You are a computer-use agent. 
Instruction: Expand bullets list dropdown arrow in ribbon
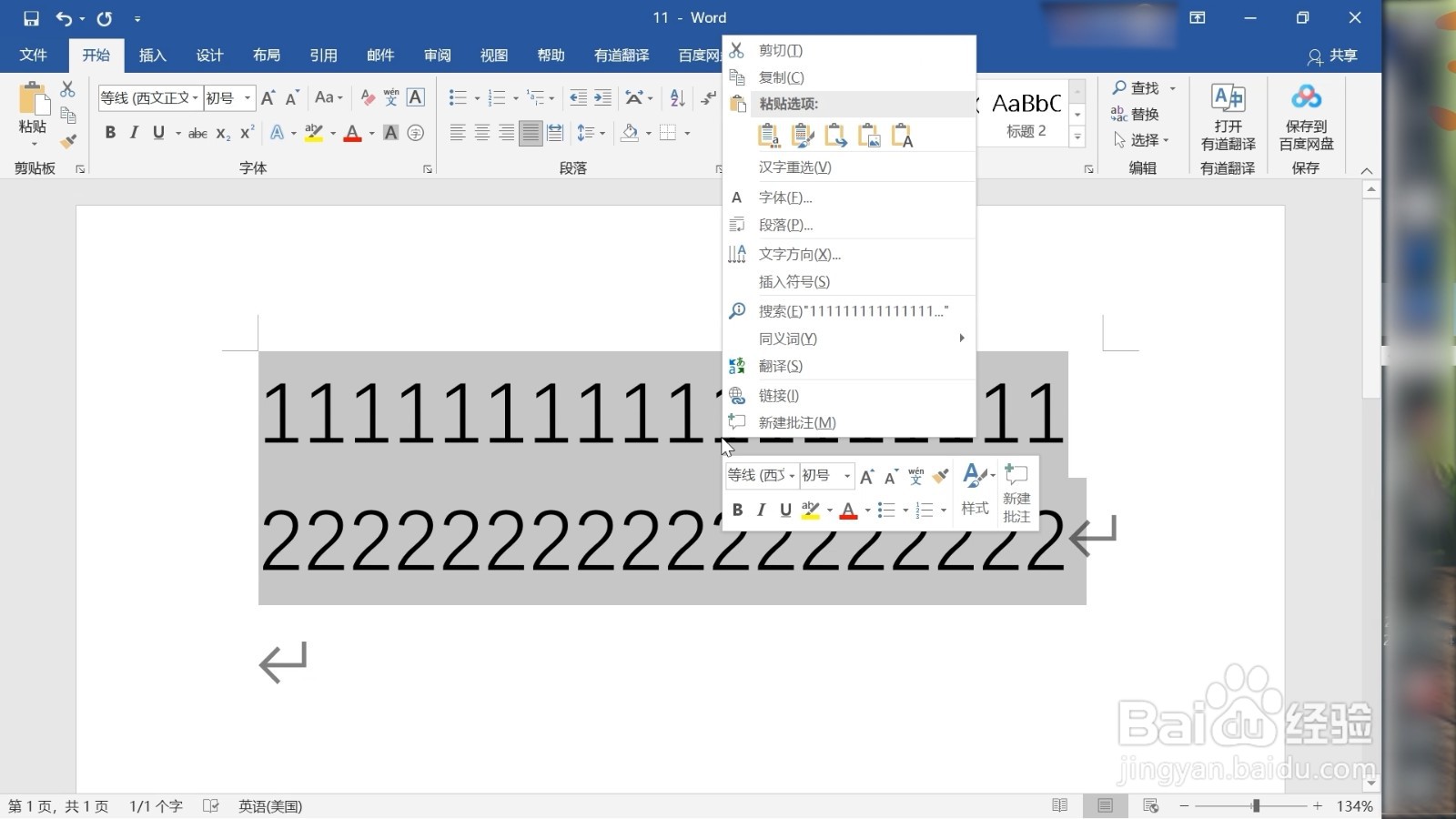477,98
